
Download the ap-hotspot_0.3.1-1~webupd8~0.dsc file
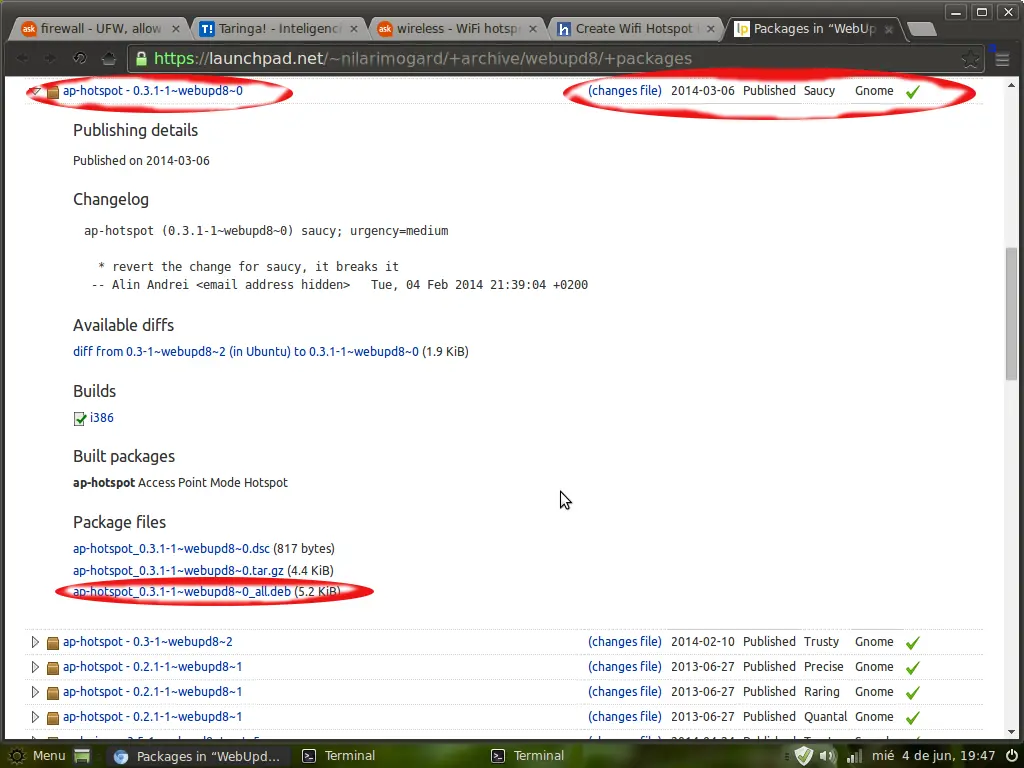[x=171, y=549]
